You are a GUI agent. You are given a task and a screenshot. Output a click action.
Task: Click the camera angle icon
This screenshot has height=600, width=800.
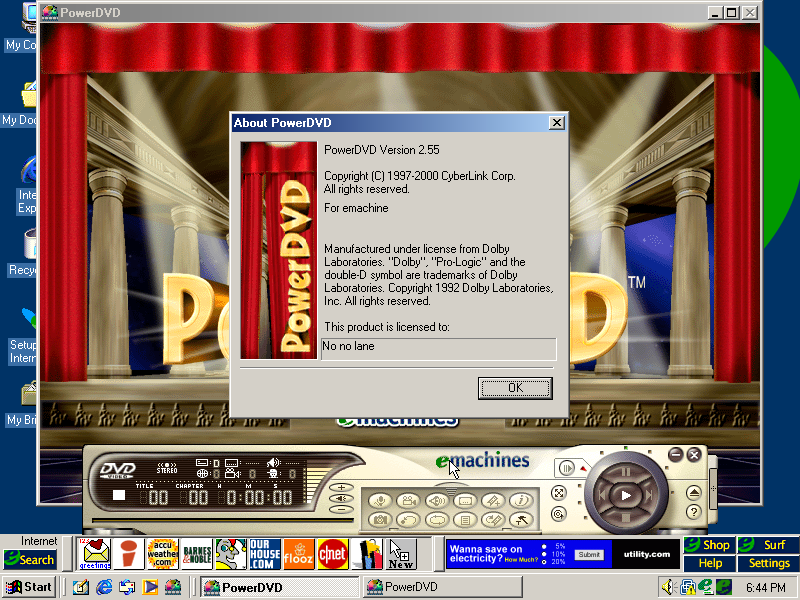point(408,500)
